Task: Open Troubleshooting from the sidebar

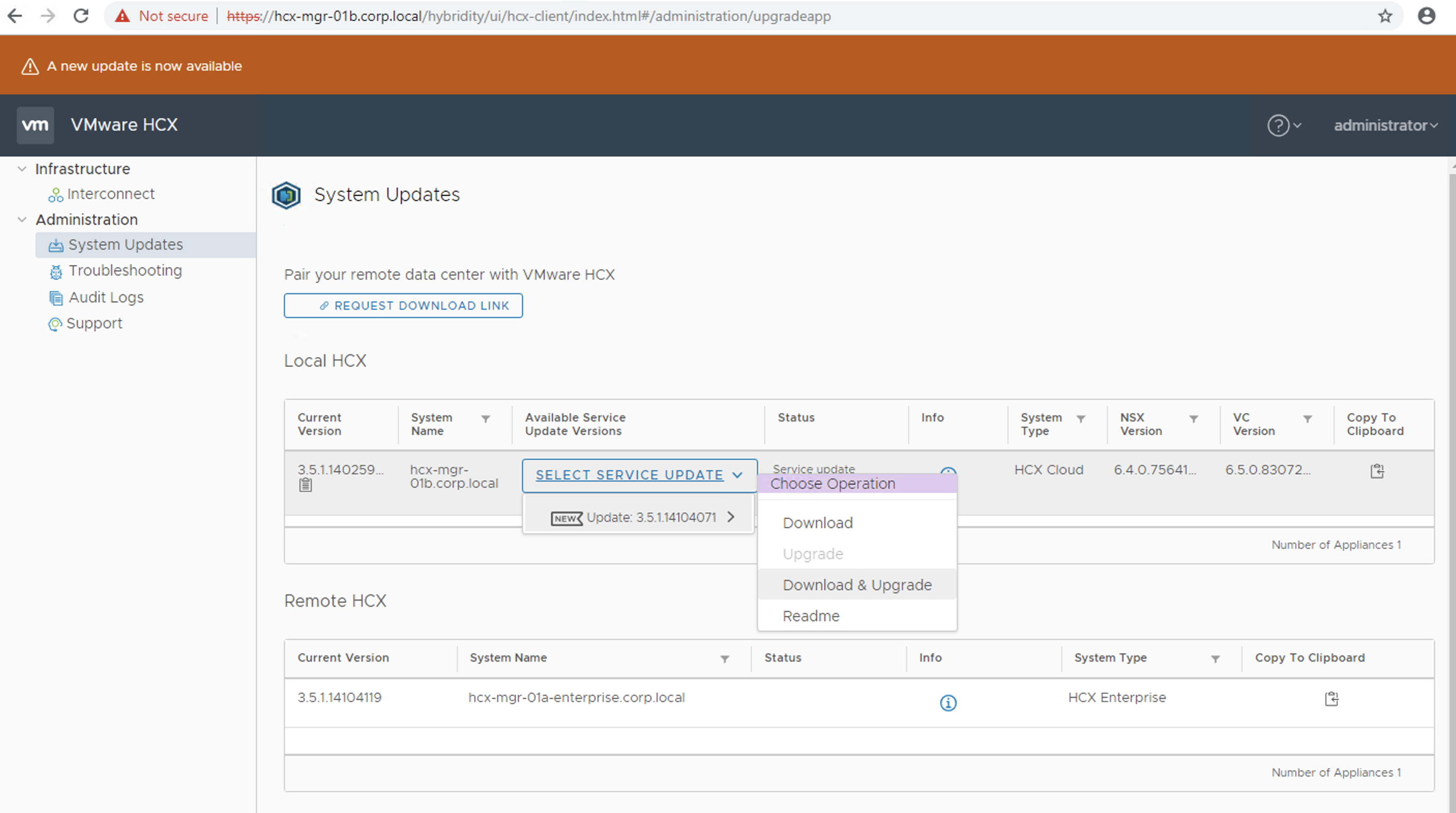Action: tap(125, 270)
